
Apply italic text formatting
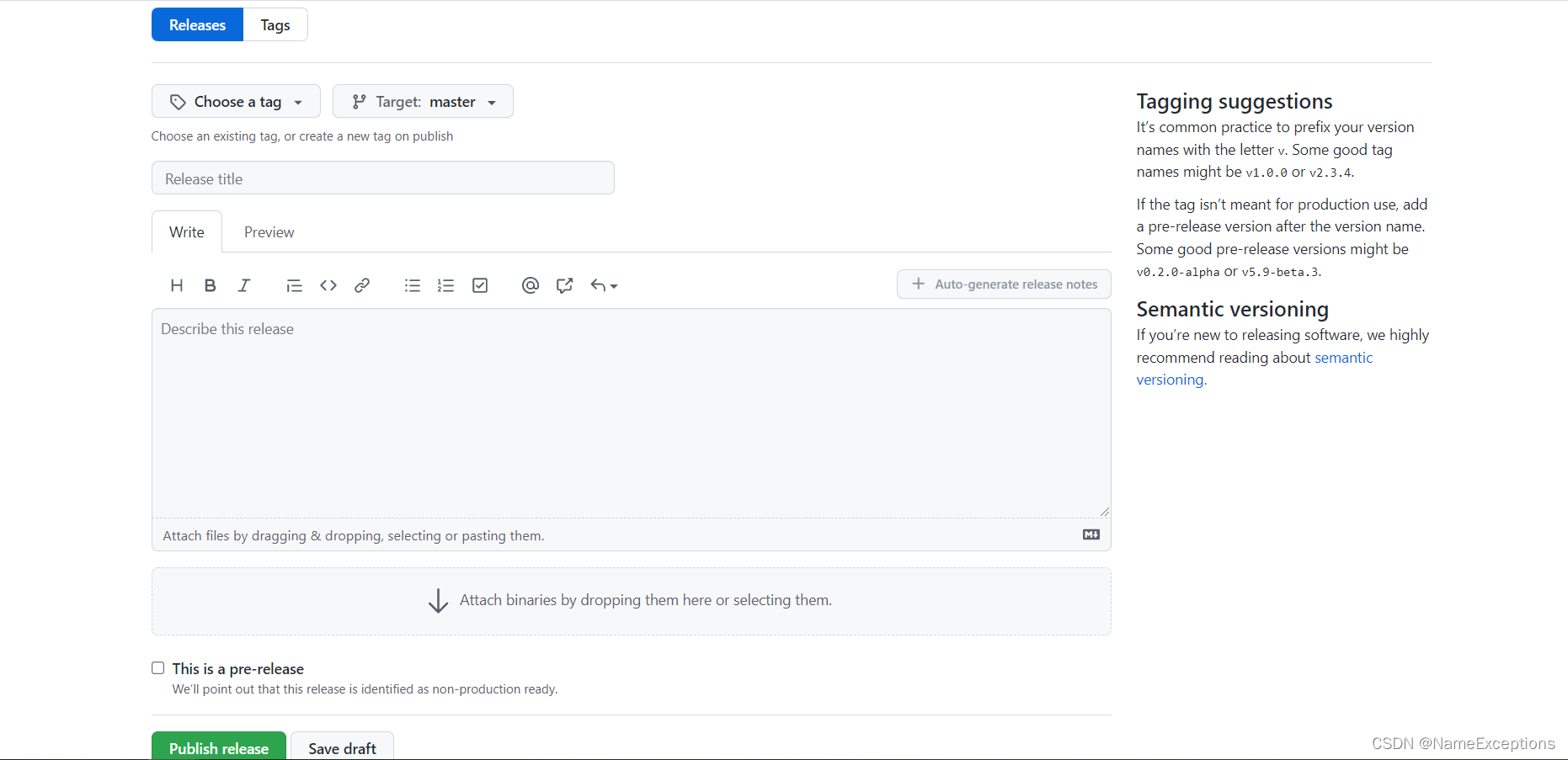[x=244, y=285]
